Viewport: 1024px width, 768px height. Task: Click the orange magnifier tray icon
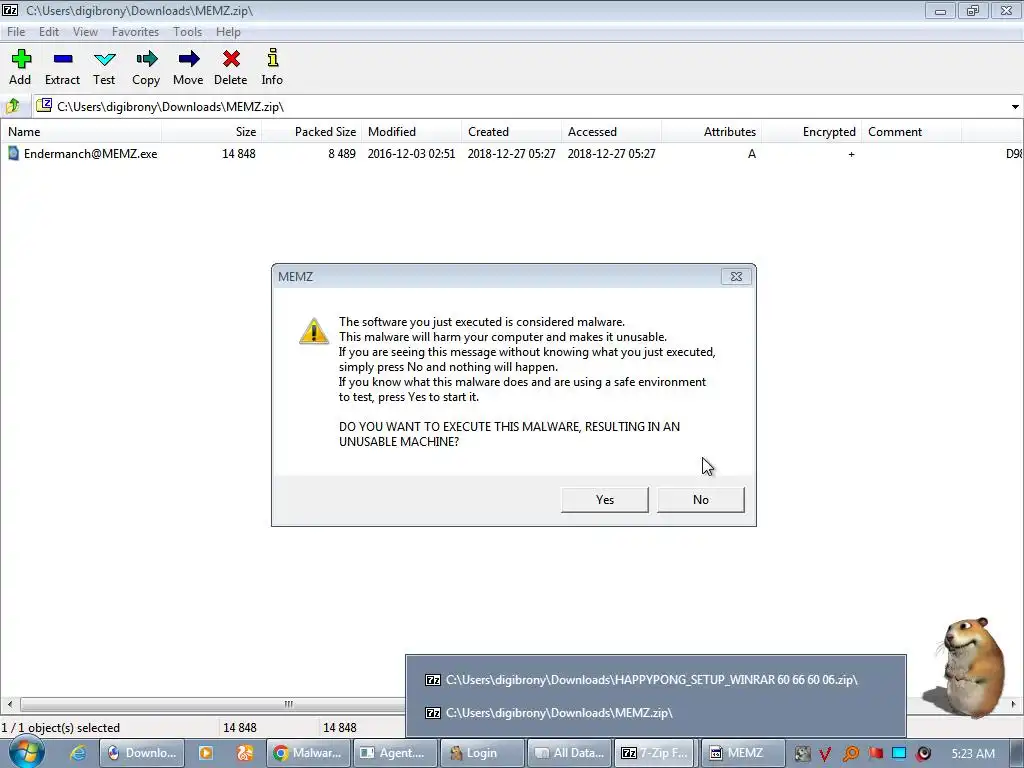(x=850, y=754)
